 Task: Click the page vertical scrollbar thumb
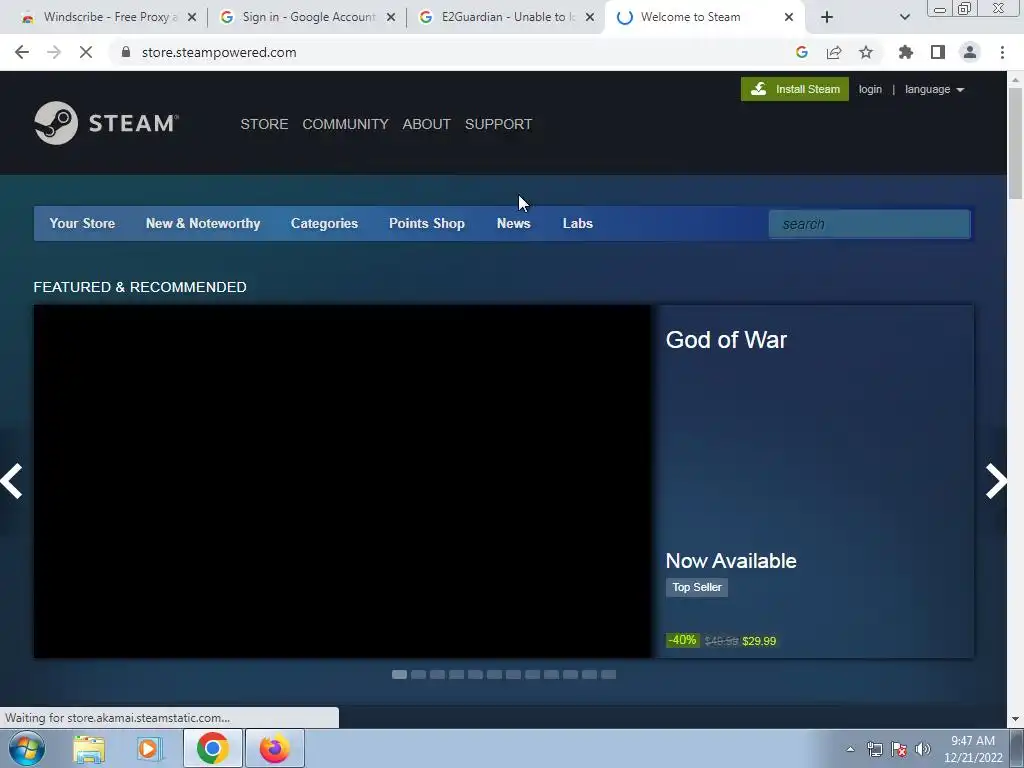1015,143
